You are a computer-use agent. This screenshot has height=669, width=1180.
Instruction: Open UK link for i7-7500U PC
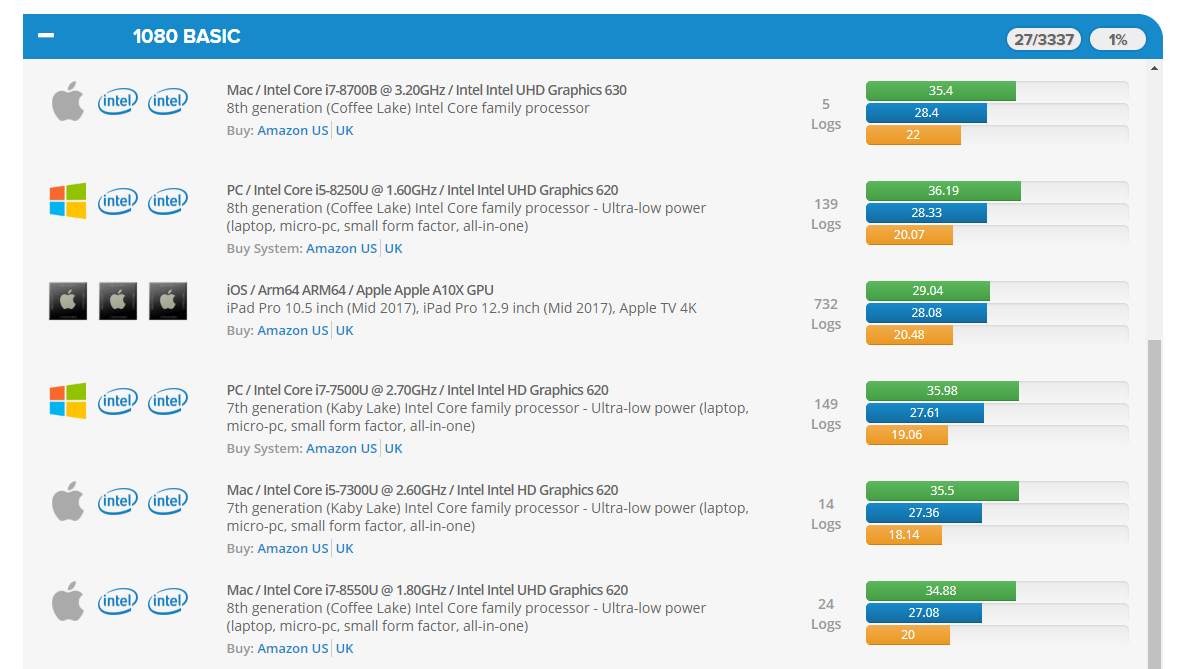[x=394, y=449]
